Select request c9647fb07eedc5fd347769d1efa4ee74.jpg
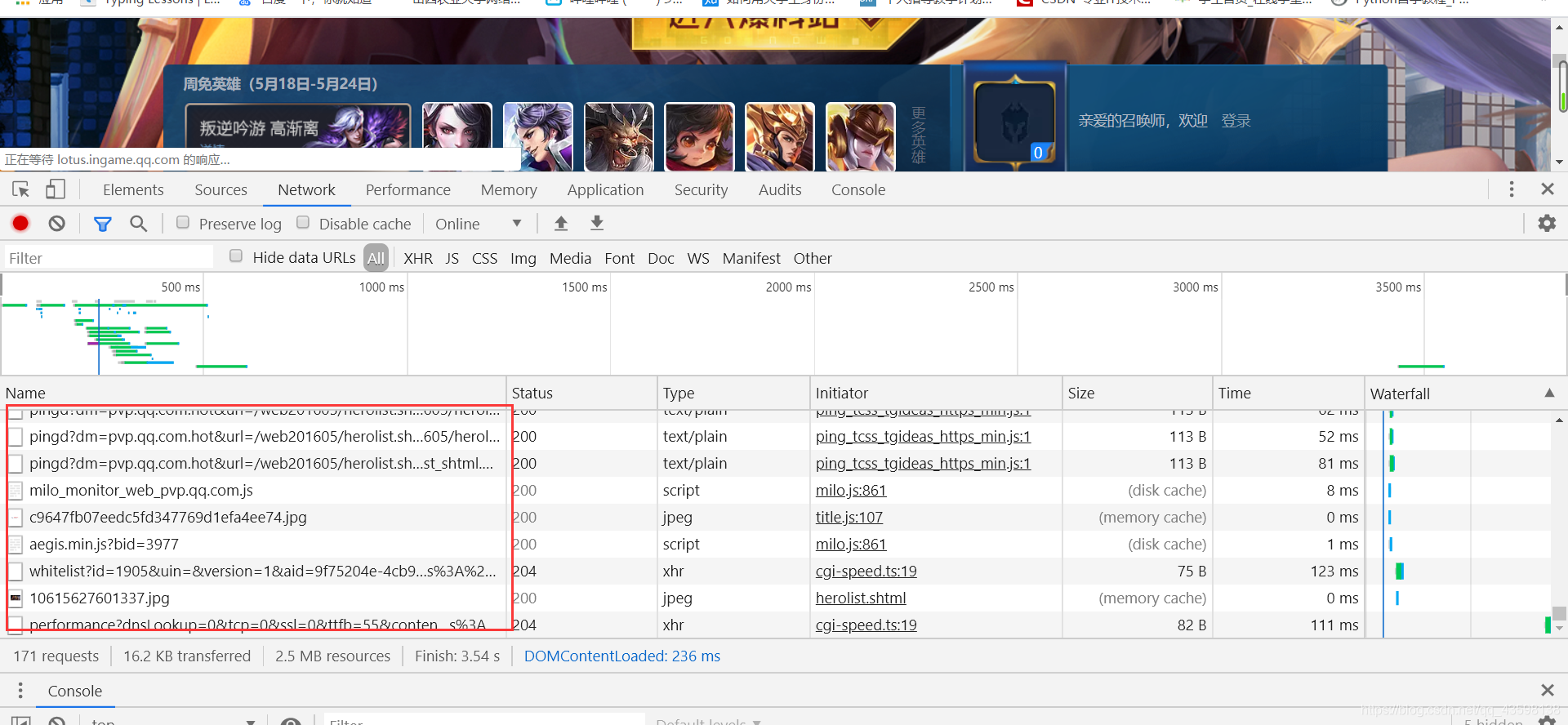 pos(167,517)
